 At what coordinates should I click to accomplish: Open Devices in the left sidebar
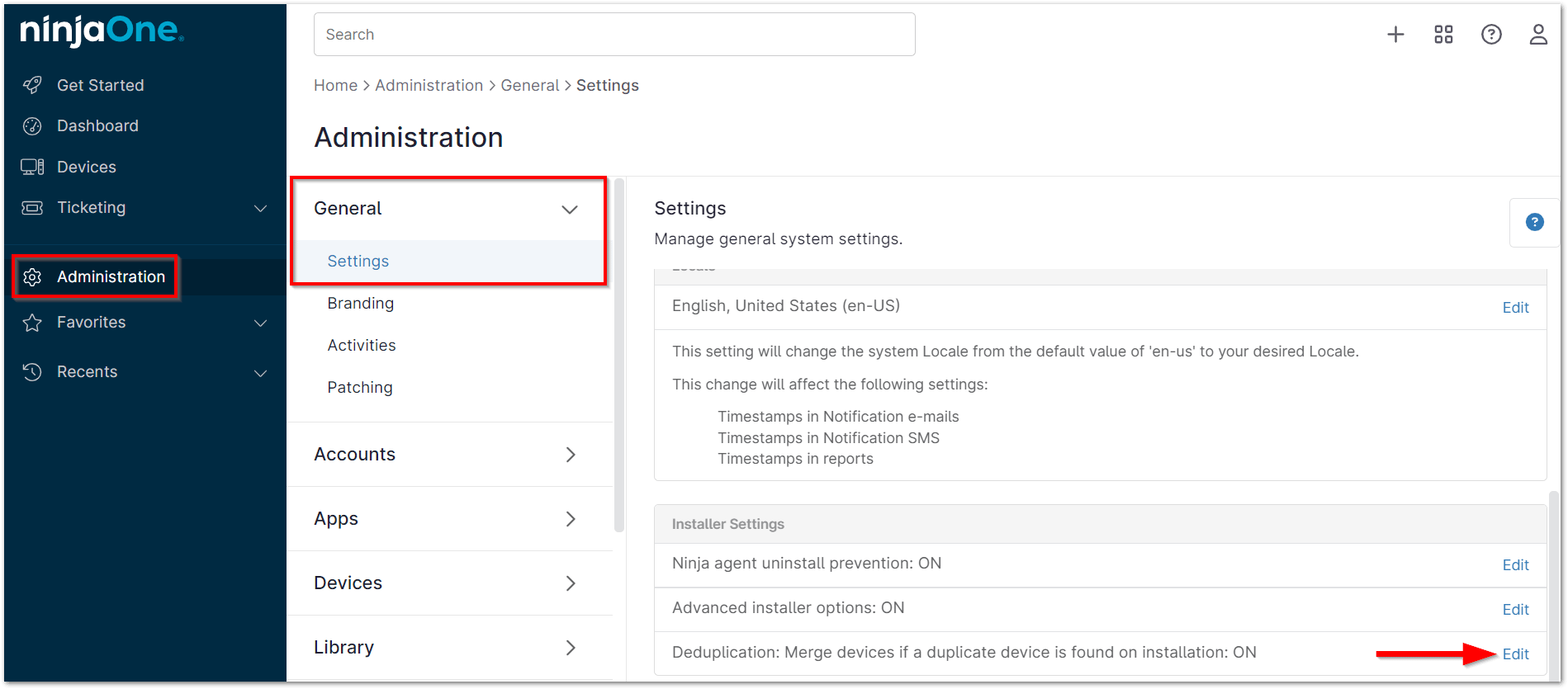tap(86, 167)
